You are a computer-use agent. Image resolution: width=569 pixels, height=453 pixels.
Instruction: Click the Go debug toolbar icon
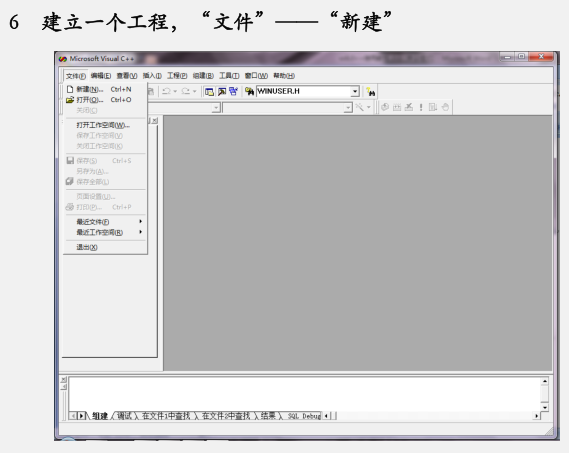[433, 107]
